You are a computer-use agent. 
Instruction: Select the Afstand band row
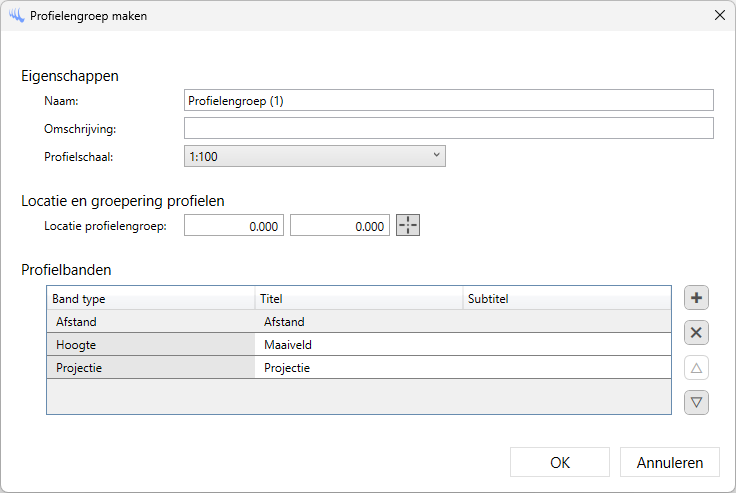tap(150, 322)
